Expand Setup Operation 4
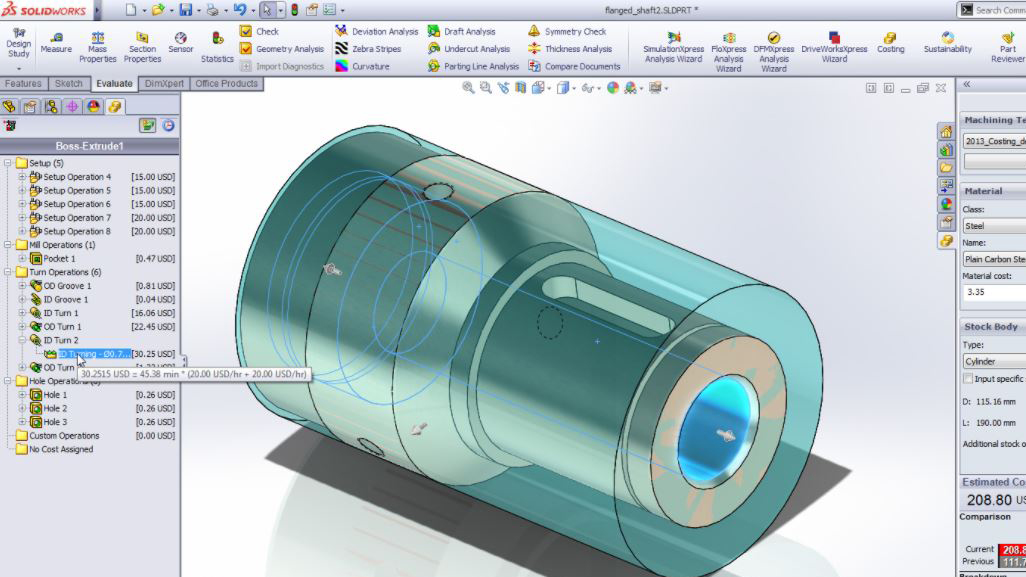The width and height of the screenshot is (1026, 577). [22, 177]
